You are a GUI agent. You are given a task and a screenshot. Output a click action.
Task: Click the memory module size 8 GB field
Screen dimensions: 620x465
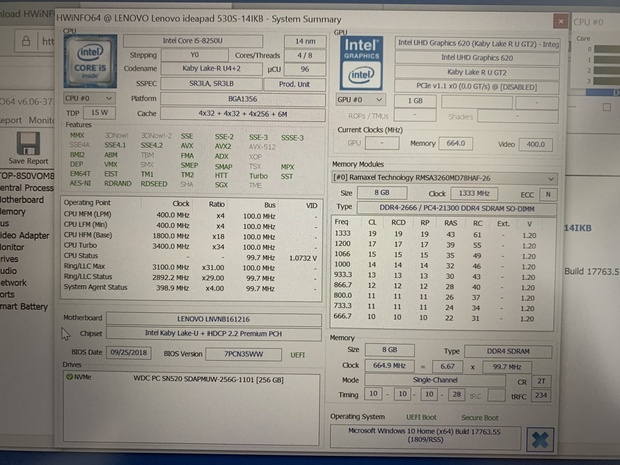click(382, 193)
